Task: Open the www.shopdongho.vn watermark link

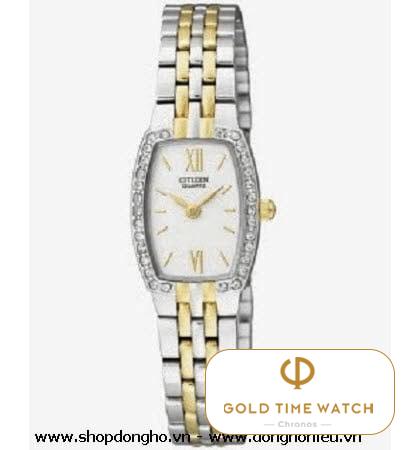Action: click(112, 438)
